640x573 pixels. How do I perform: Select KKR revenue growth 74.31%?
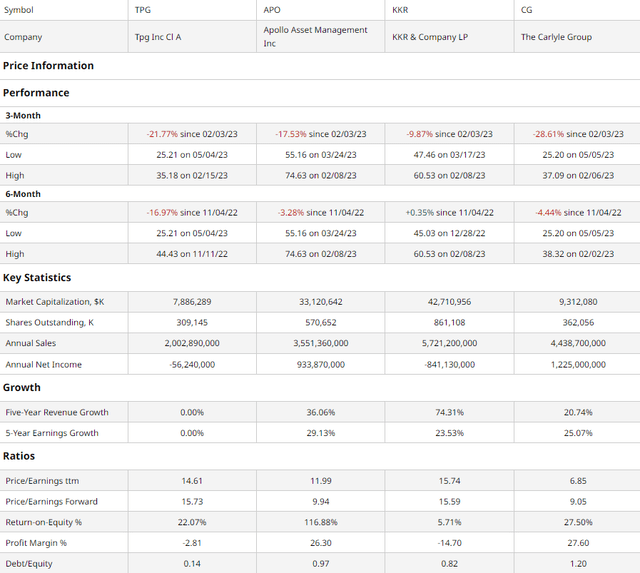(x=449, y=412)
